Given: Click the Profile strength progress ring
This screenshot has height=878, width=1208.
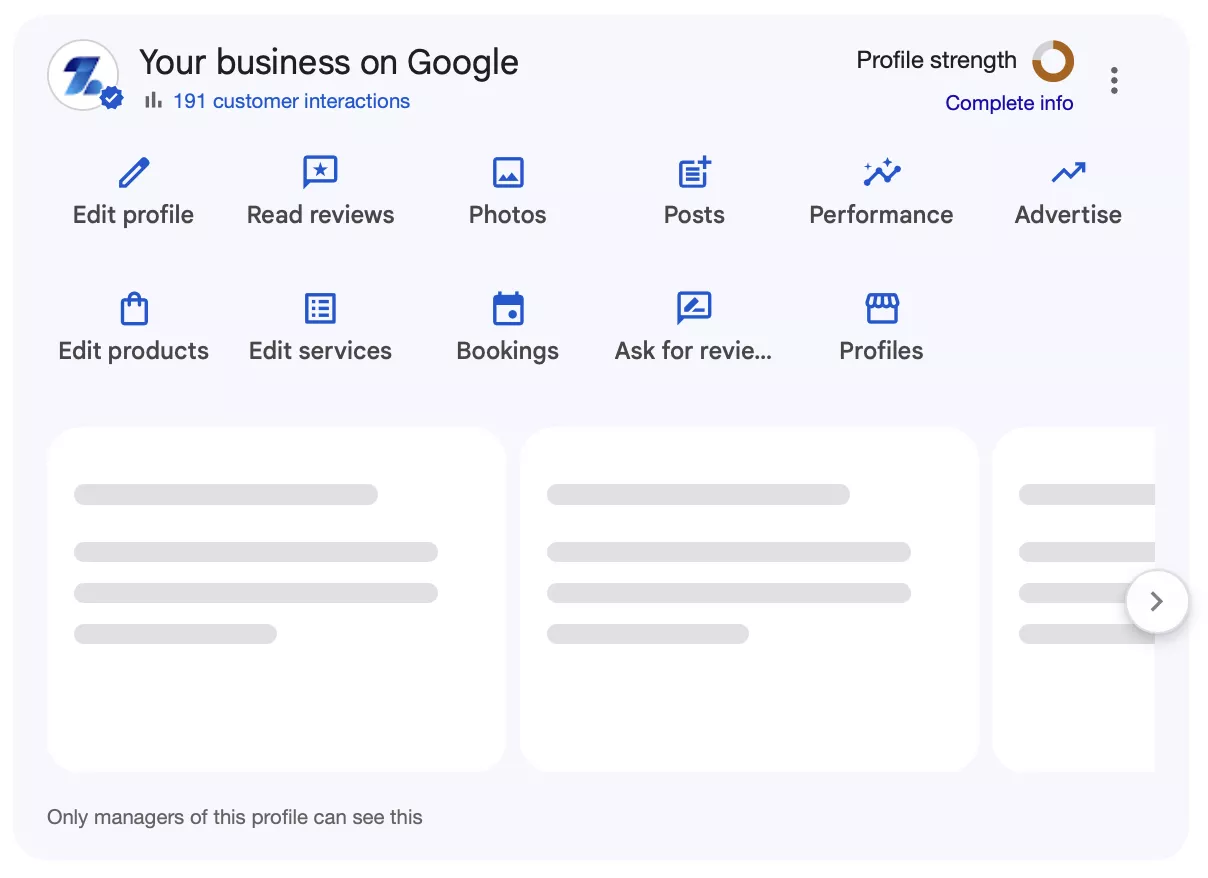Looking at the screenshot, I should (x=1053, y=61).
